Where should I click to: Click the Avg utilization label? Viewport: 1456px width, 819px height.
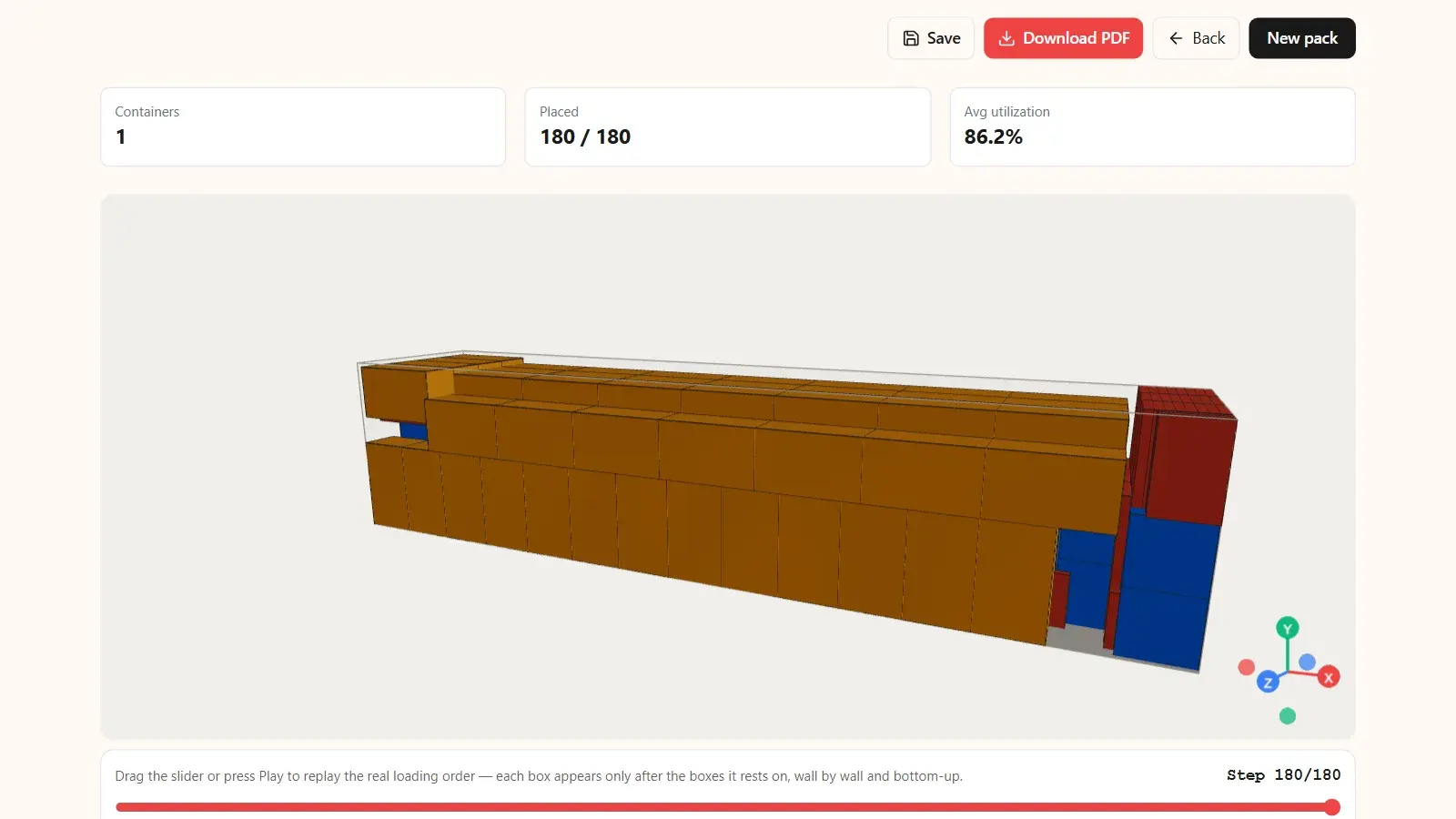coord(1006,112)
